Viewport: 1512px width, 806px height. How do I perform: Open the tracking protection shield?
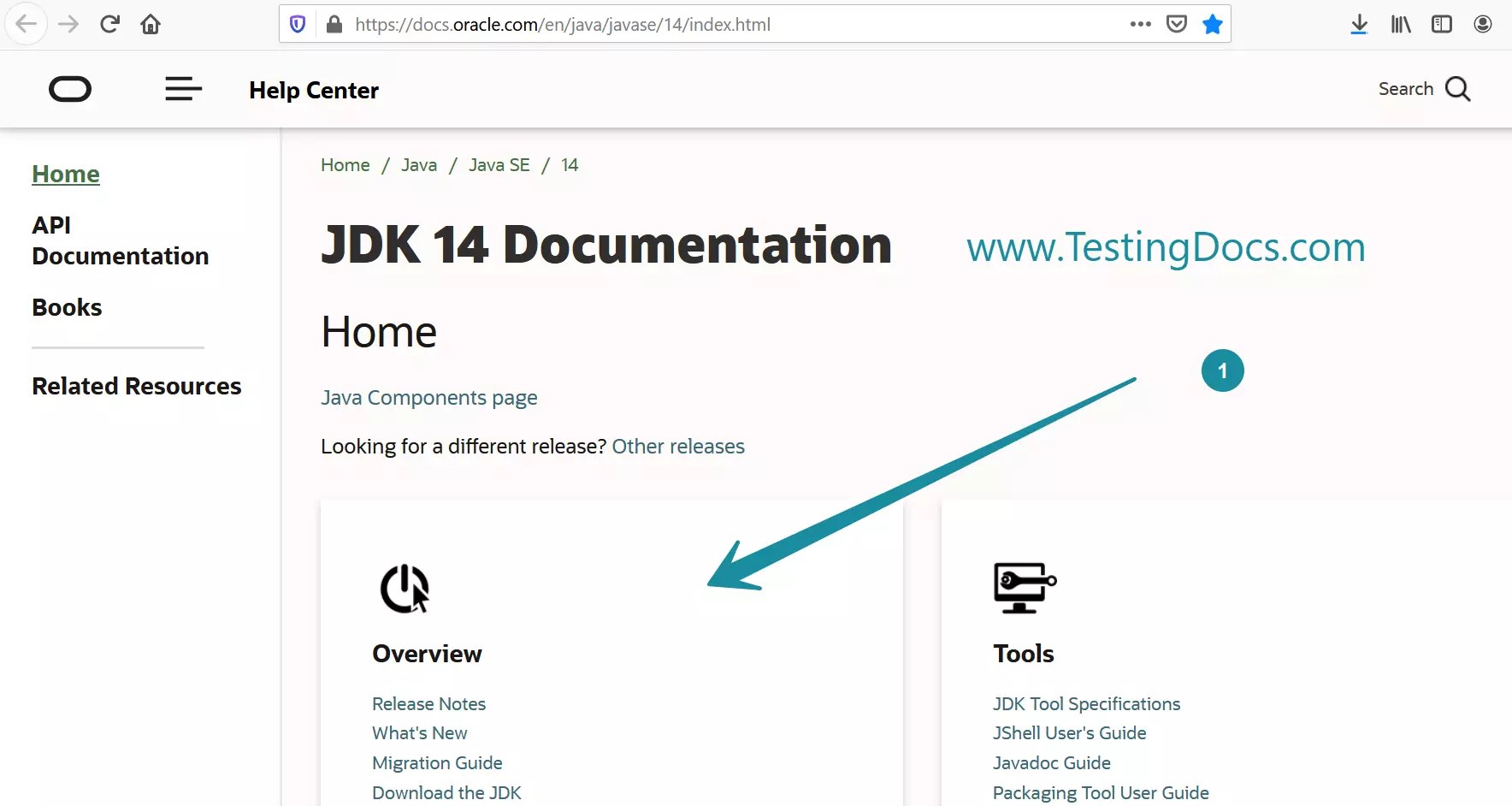(x=297, y=24)
